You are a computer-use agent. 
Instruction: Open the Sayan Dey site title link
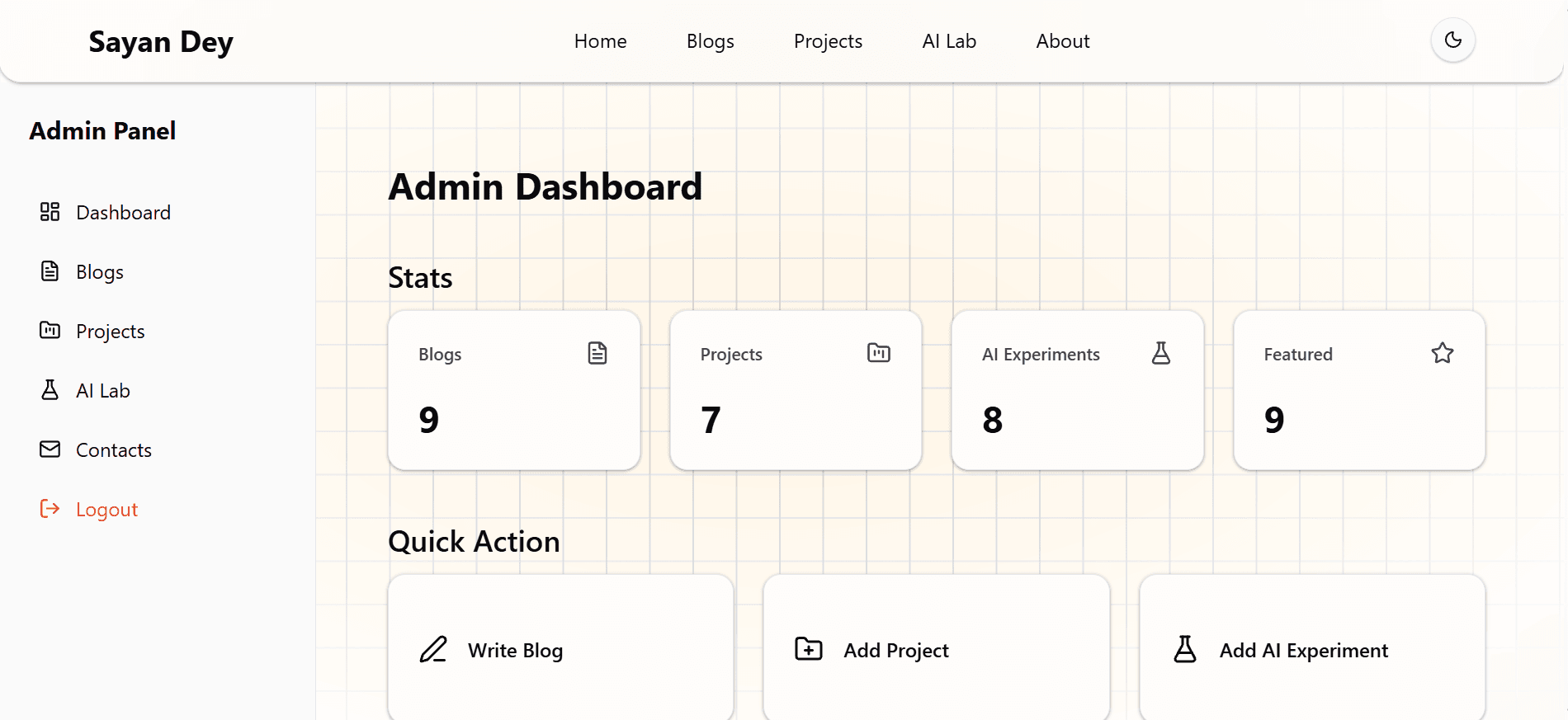pyautogui.click(x=161, y=41)
